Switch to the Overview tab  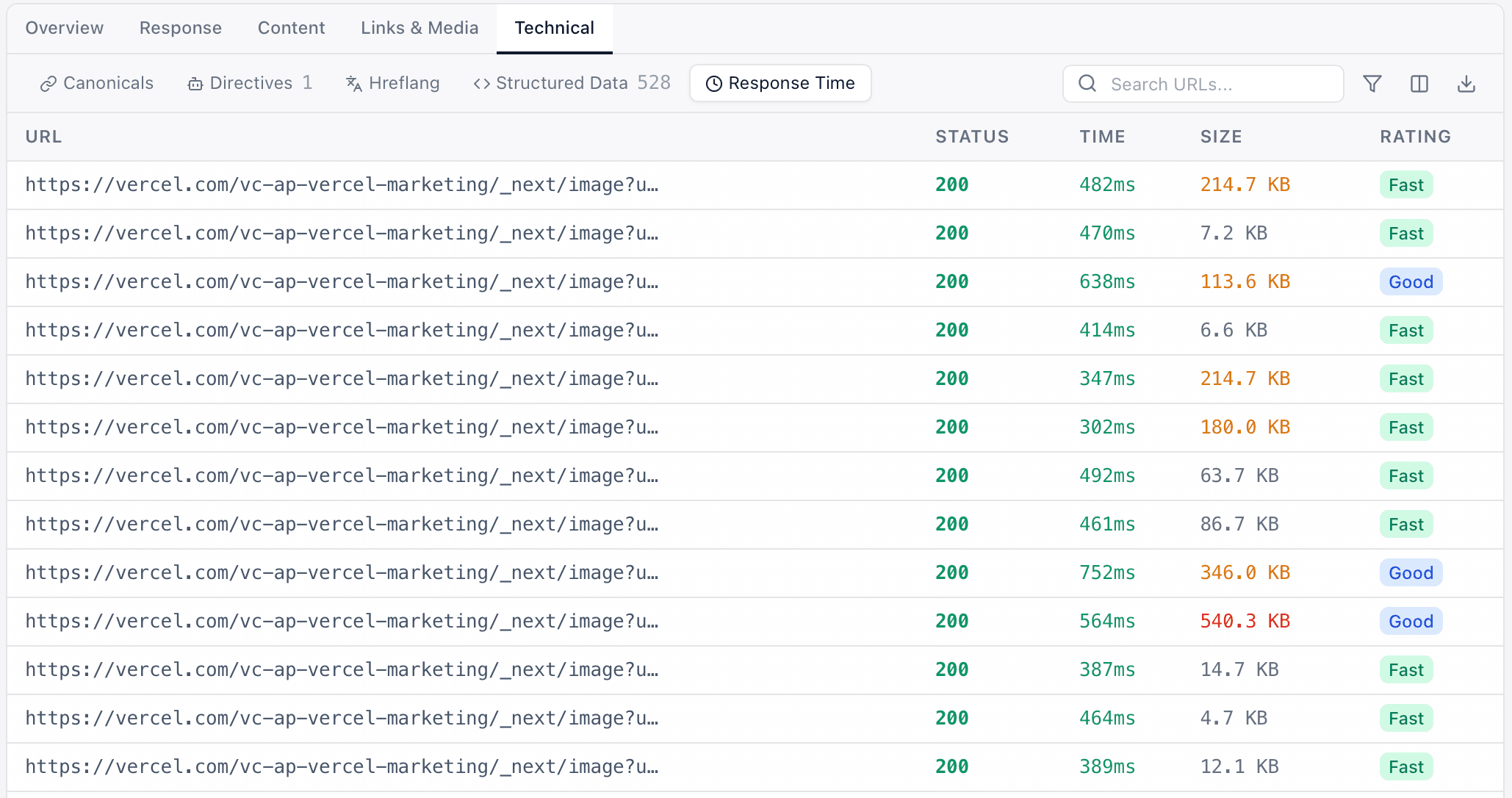[x=65, y=28]
